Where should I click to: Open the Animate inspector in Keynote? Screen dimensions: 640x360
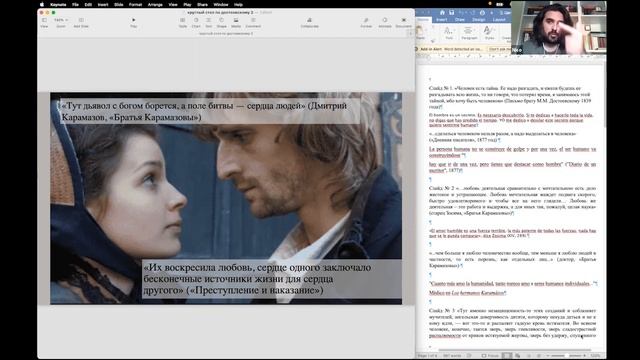tap(385, 22)
